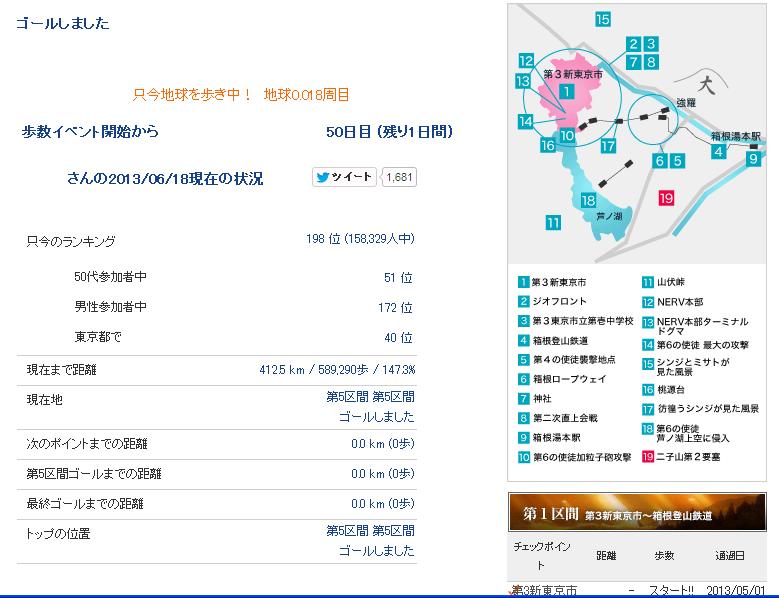Click legend entry 神社
Screen dimensions: 779x598
(535, 398)
